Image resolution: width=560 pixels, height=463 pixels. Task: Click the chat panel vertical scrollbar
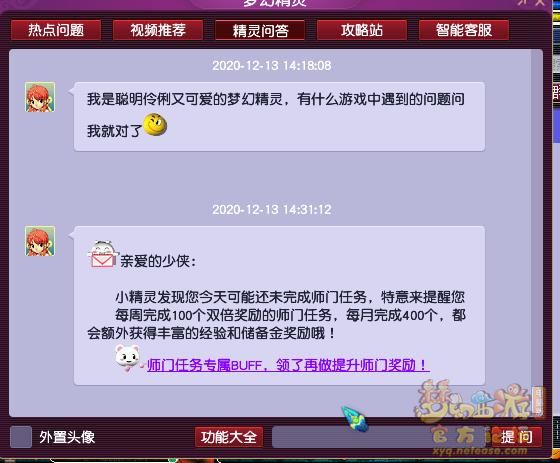coord(536,232)
